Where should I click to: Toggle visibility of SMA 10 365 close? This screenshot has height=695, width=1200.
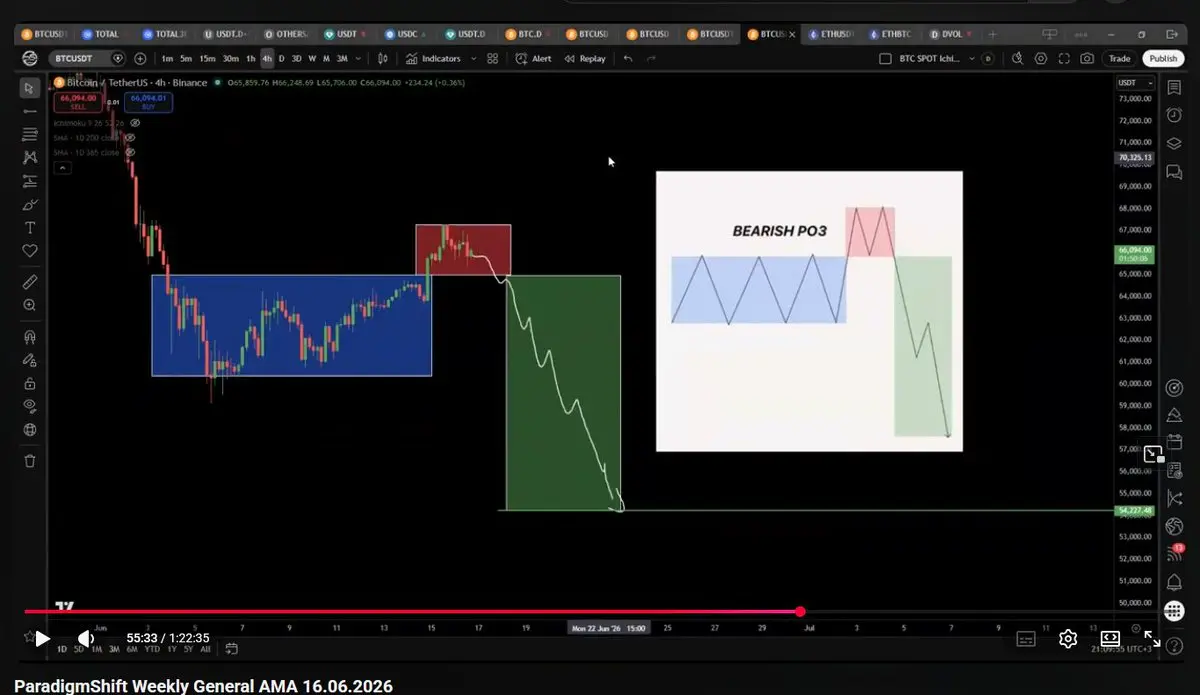[x=130, y=152]
